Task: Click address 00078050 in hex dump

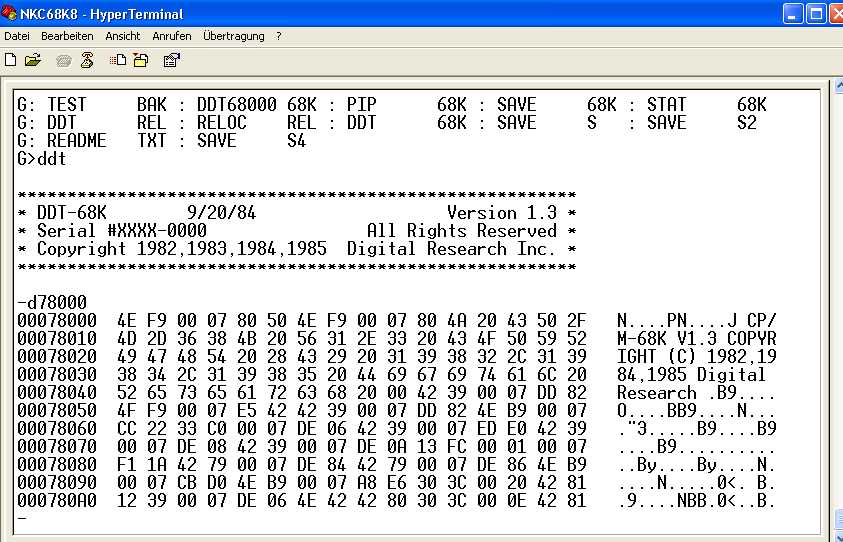Action: (57, 411)
